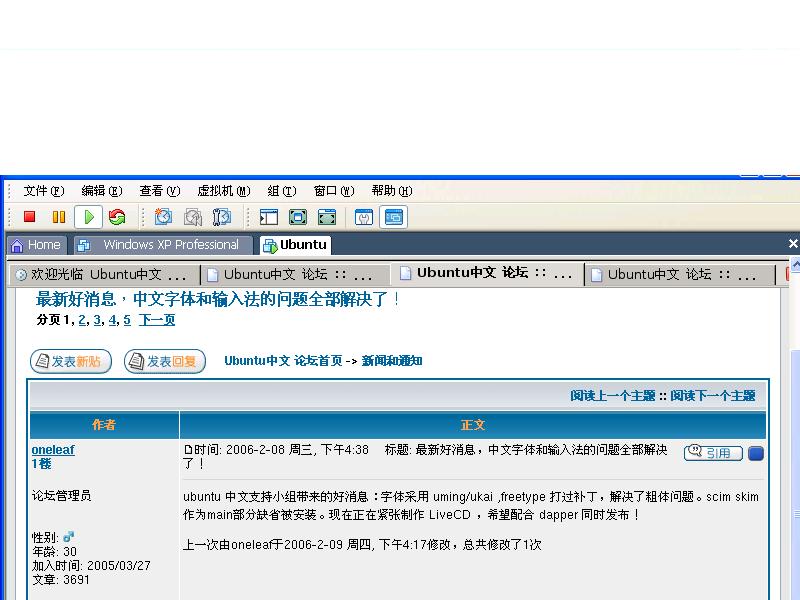
Task: Open the 编辑(E) menu
Action: point(102,191)
